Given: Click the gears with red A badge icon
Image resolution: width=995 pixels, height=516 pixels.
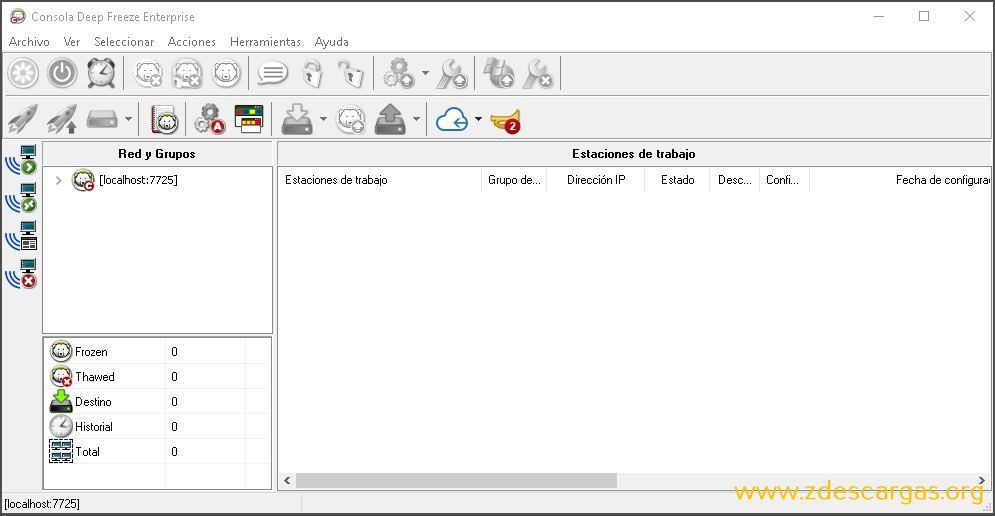Looking at the screenshot, I should click(210, 119).
